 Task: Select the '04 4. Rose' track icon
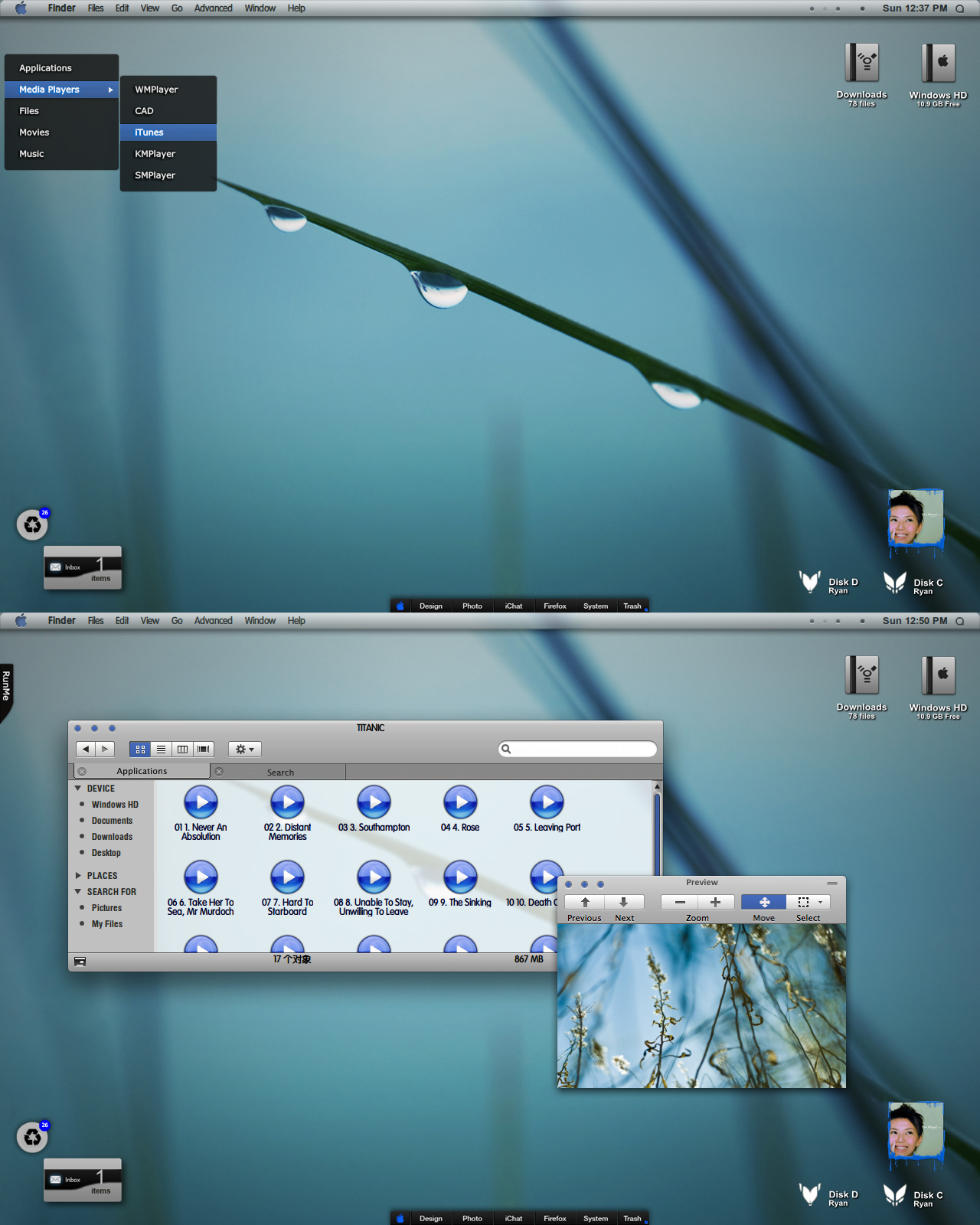click(461, 802)
